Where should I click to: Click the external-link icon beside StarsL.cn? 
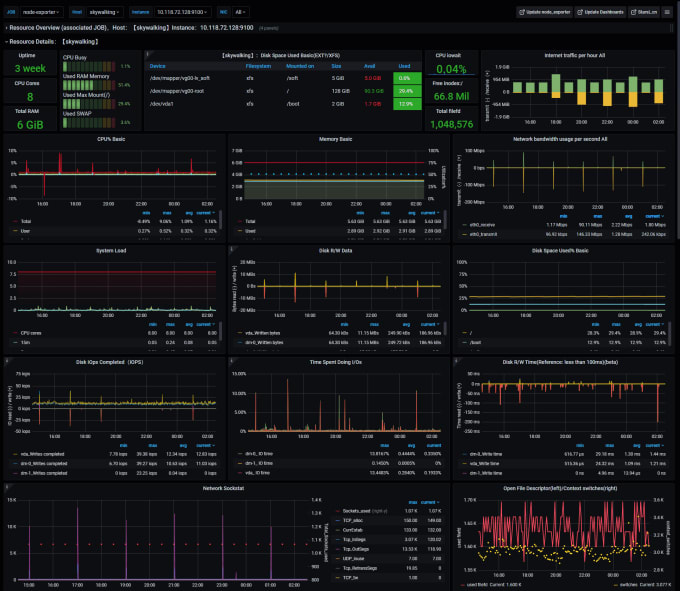pyautogui.click(x=634, y=12)
